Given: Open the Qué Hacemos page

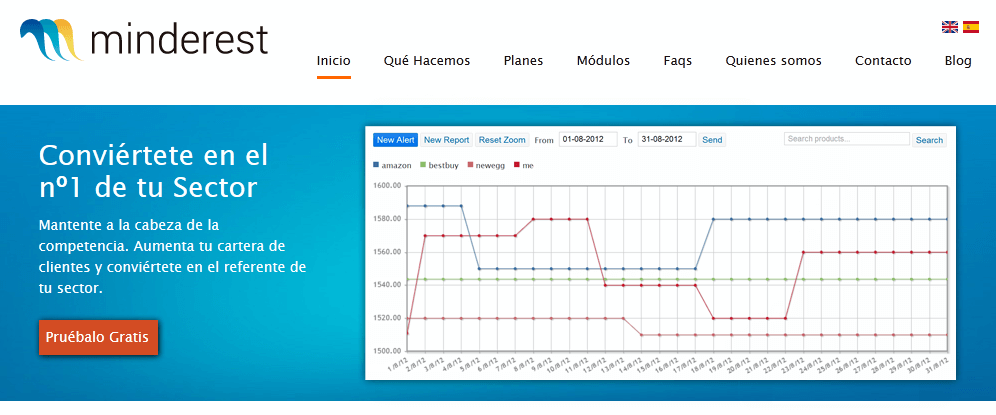Looking at the screenshot, I should click(x=427, y=61).
